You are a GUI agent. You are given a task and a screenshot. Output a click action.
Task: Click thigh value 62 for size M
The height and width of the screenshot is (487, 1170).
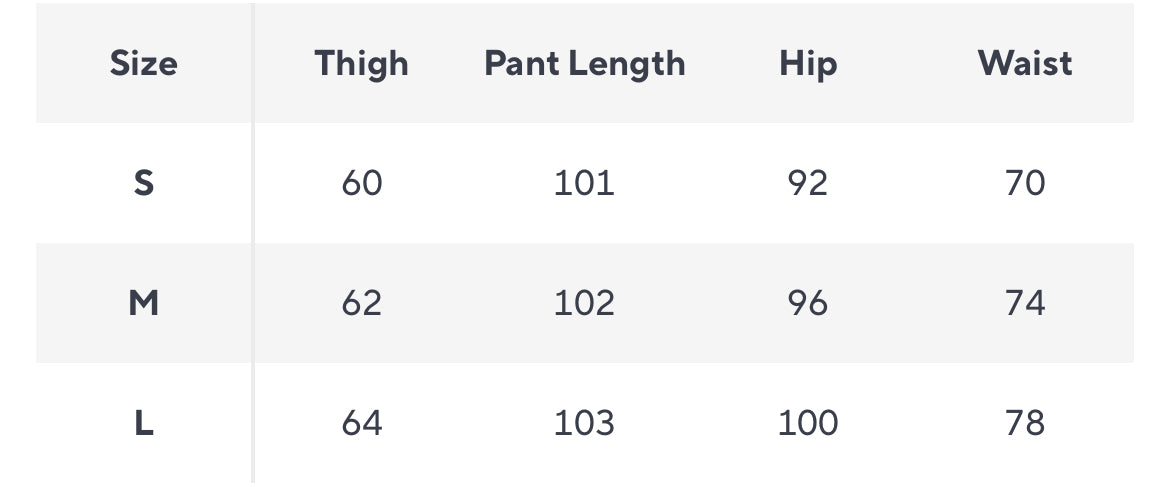(x=361, y=303)
